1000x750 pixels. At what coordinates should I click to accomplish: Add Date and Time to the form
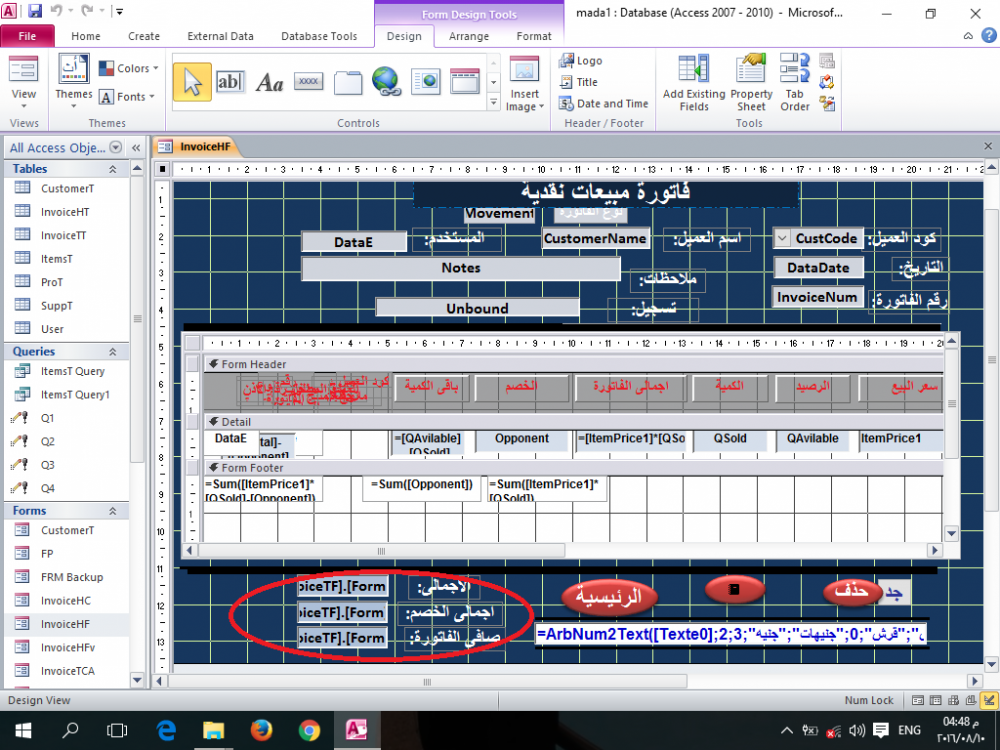[x=603, y=103]
